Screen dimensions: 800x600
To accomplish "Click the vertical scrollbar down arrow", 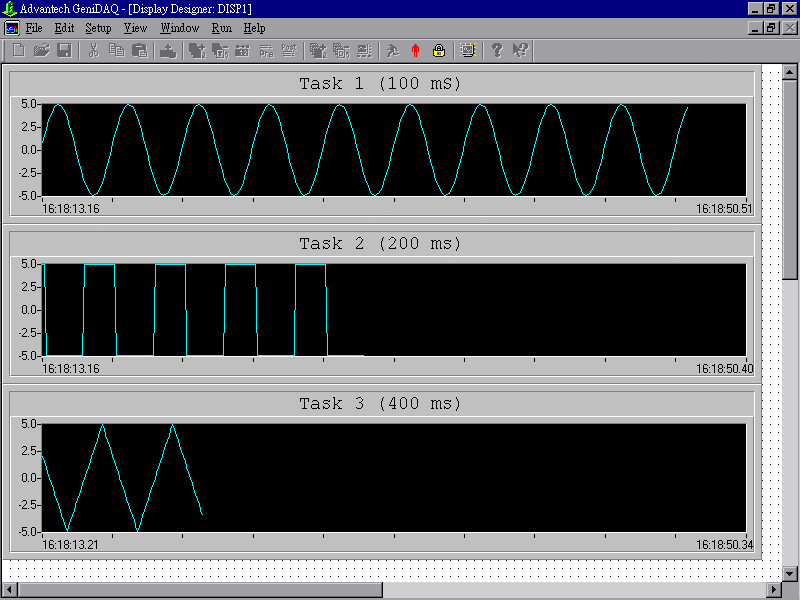I will coord(789,573).
